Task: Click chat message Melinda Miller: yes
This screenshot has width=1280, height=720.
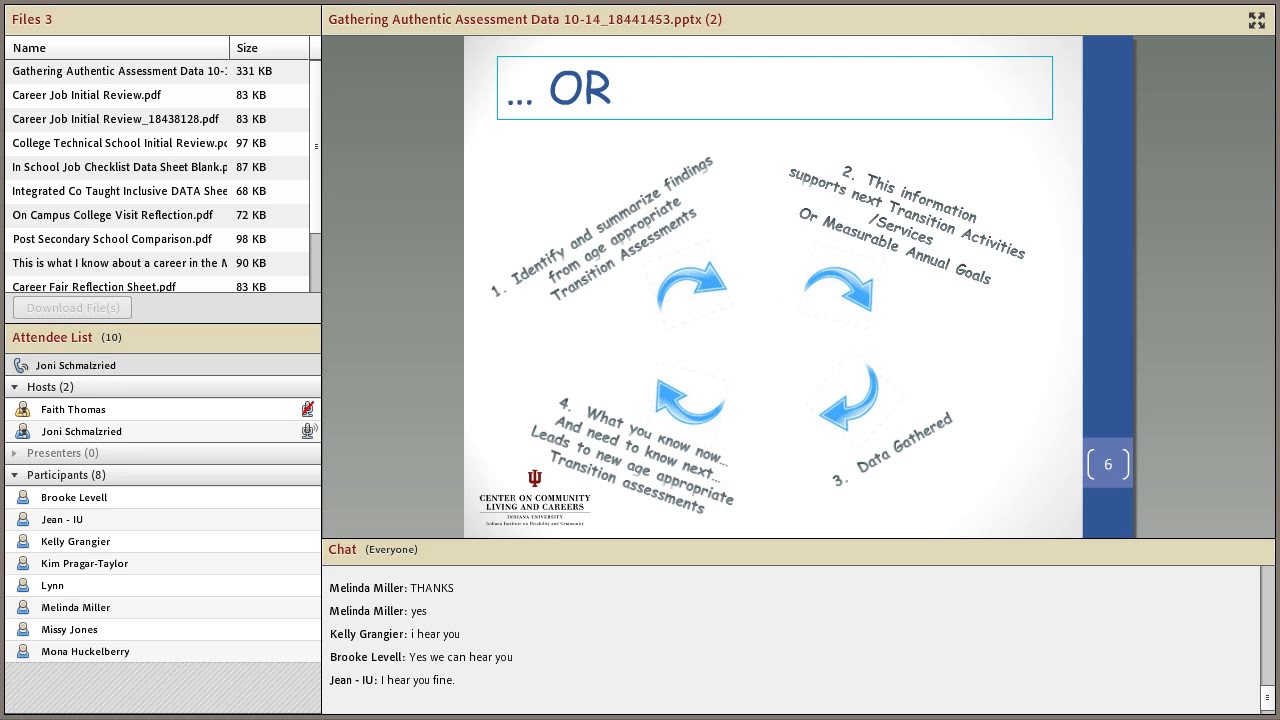Action: 378,611
